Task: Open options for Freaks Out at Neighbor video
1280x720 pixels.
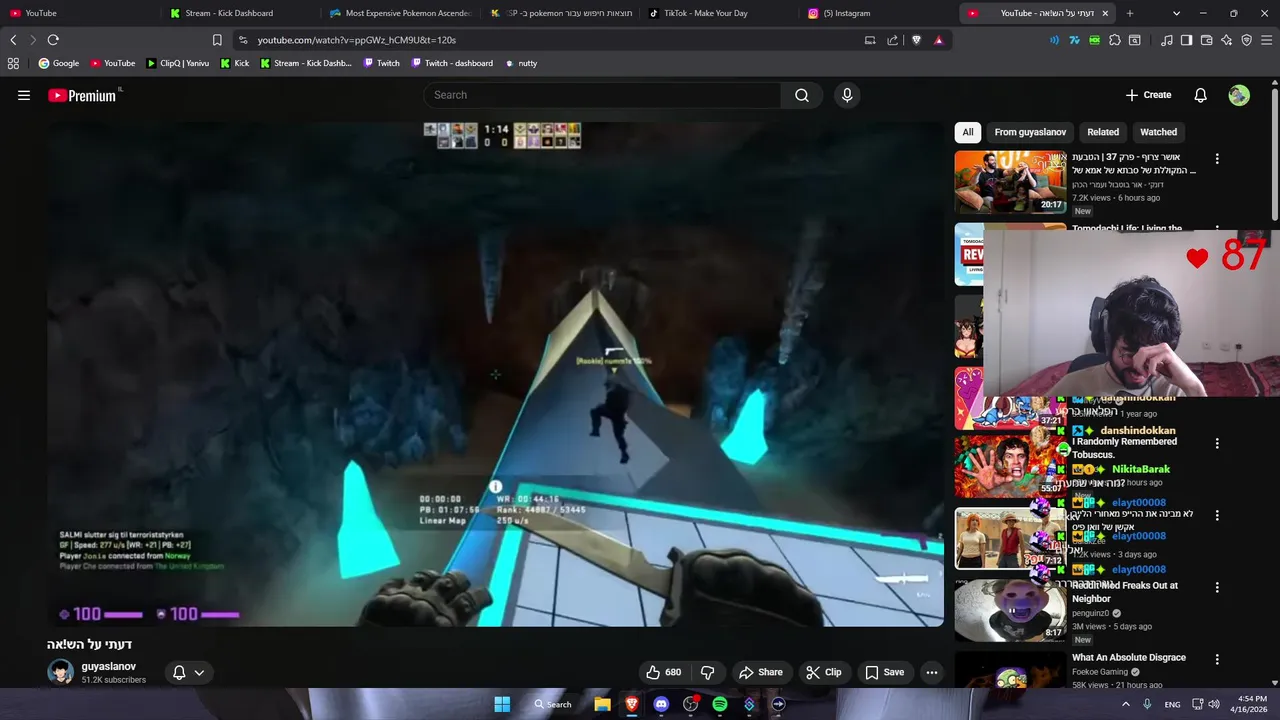Action: pyautogui.click(x=1217, y=587)
